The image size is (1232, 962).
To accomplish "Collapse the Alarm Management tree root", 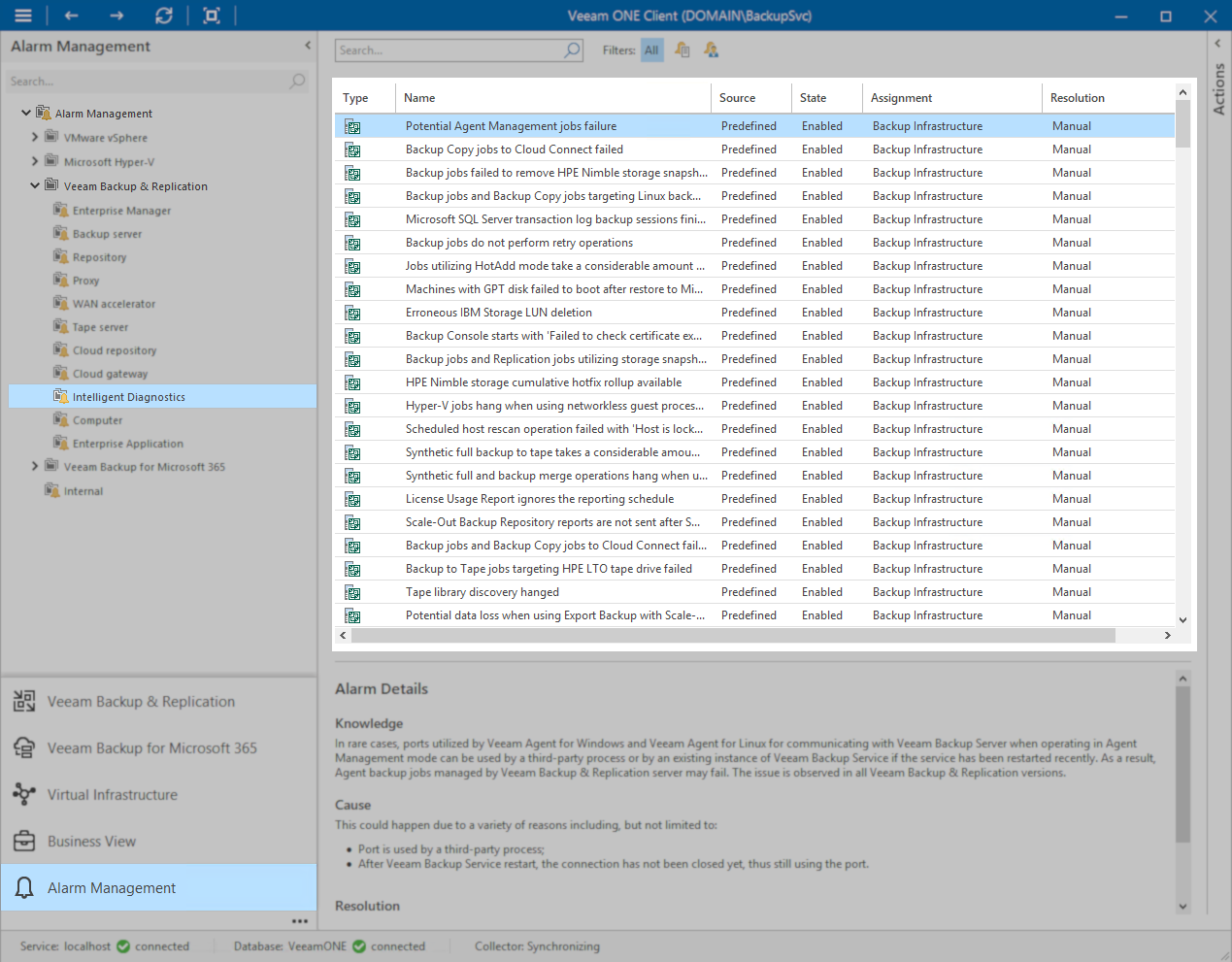I will [26, 113].
